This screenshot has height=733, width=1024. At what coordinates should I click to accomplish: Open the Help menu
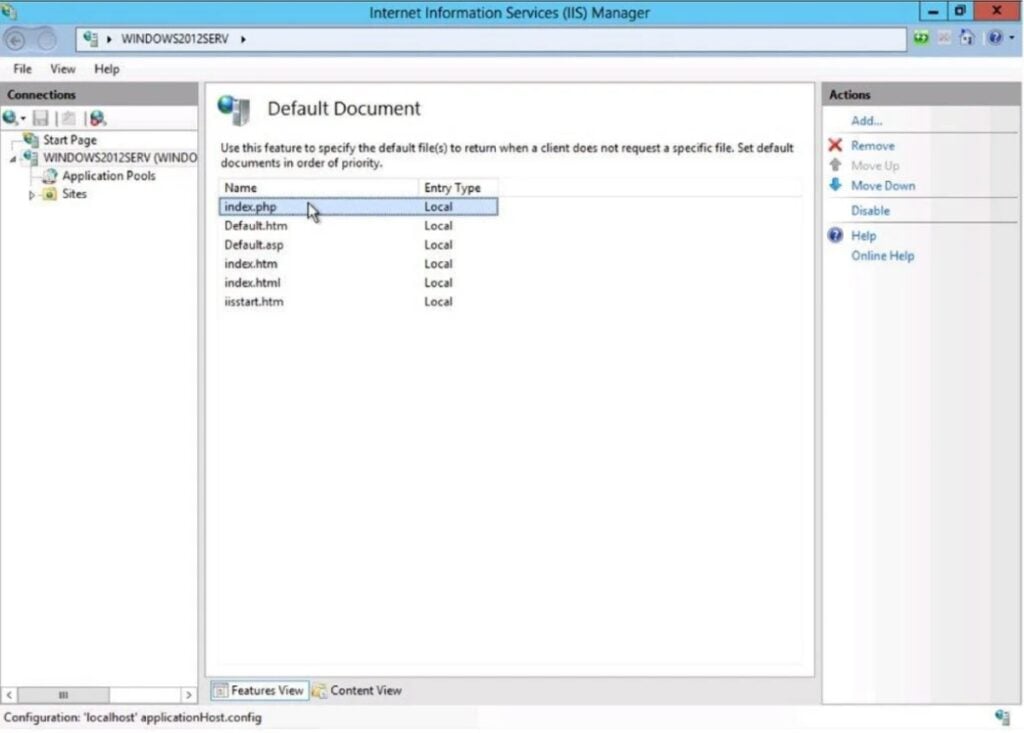point(106,69)
